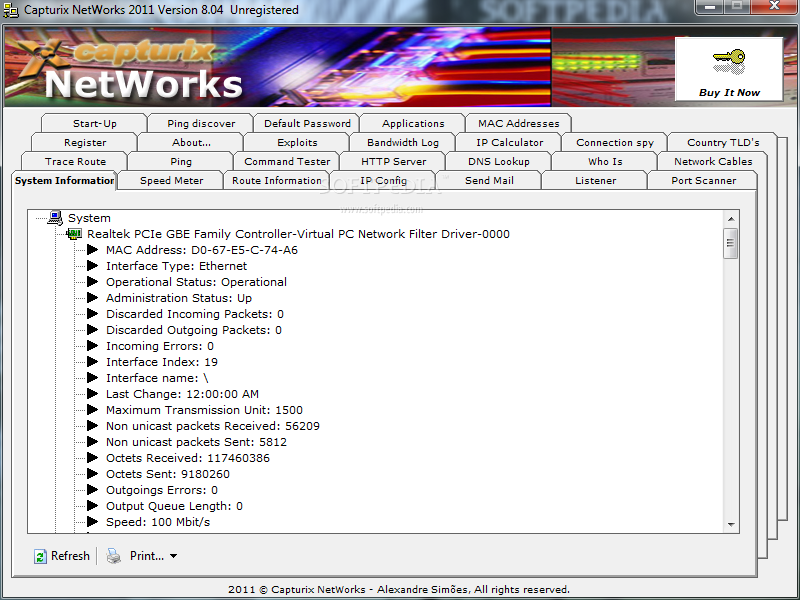This screenshot has height=600, width=800.
Task: Click arrow bullet beside MAC Address
Action: (x=92, y=250)
